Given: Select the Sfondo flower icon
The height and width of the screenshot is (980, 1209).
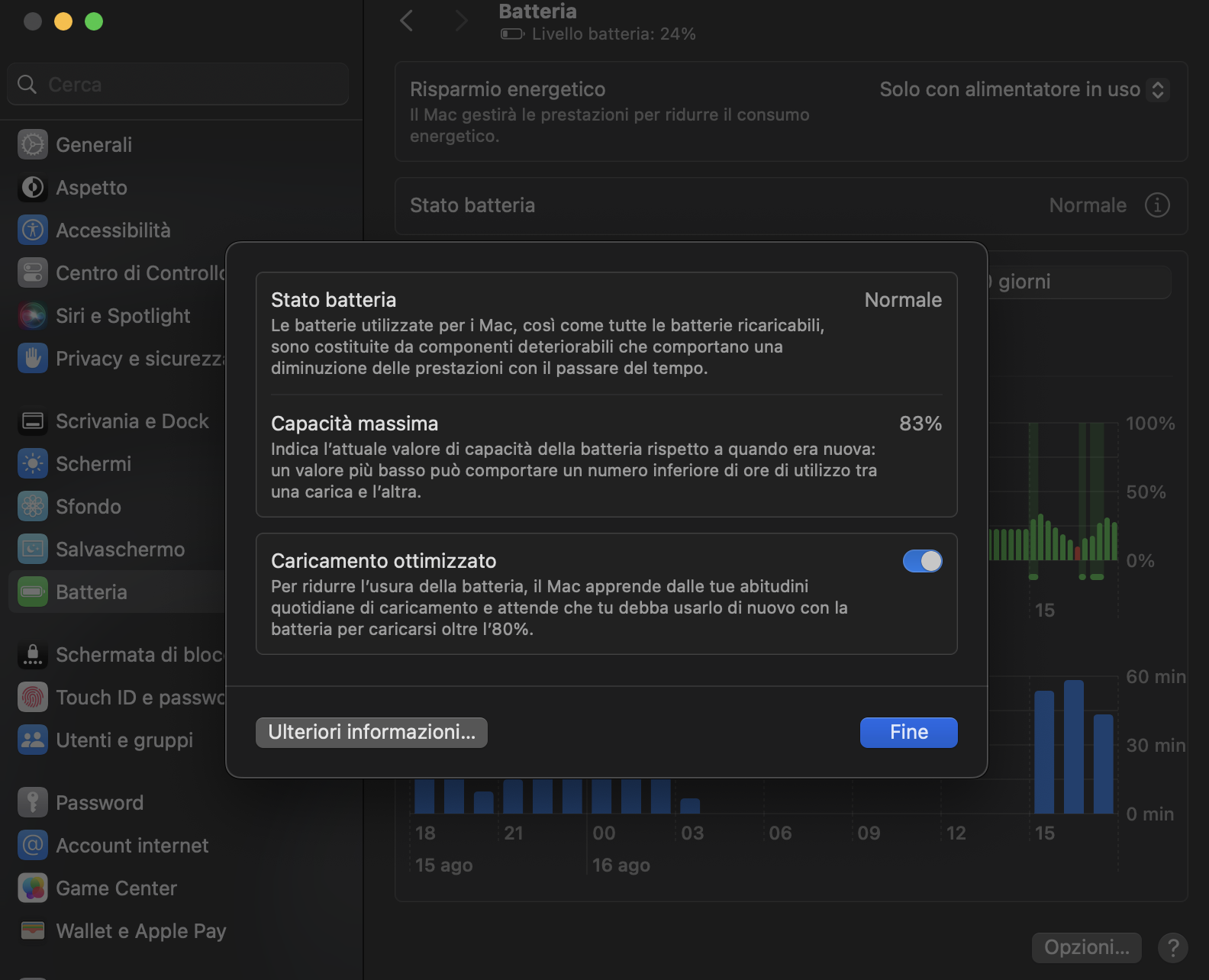Looking at the screenshot, I should [33, 507].
